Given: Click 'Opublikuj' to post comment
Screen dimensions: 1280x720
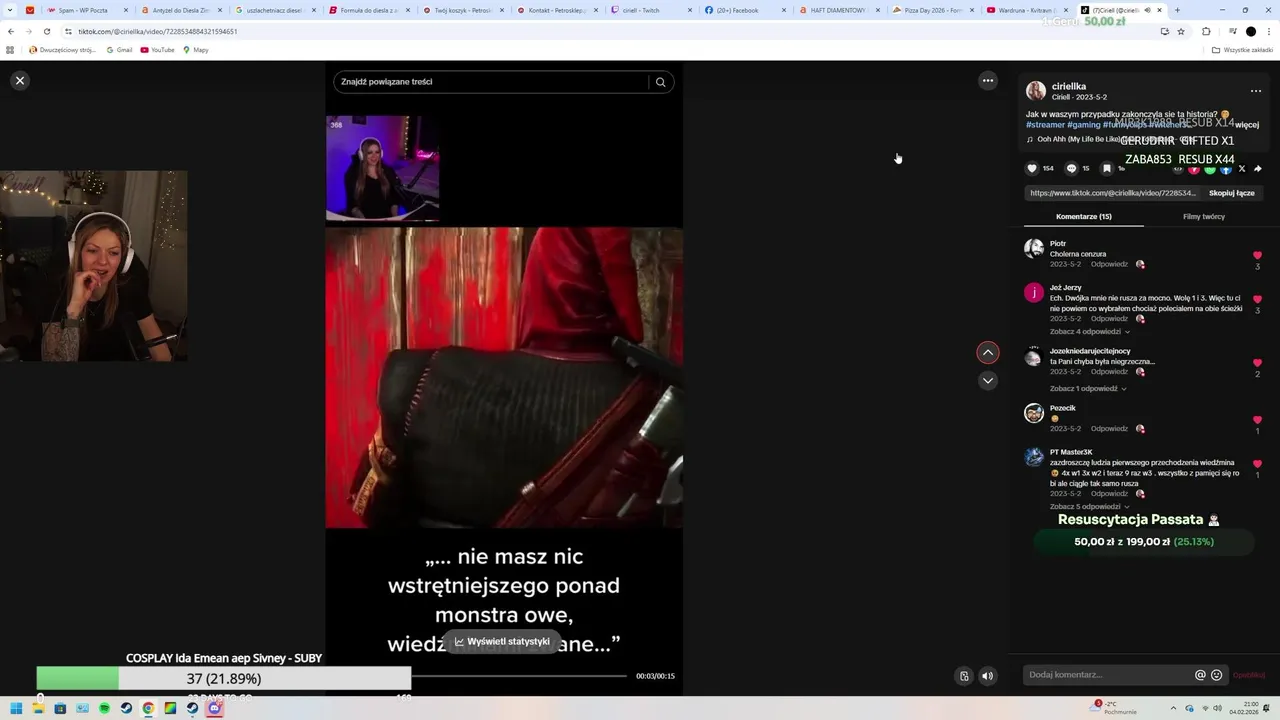Looking at the screenshot, I should 1249,675.
